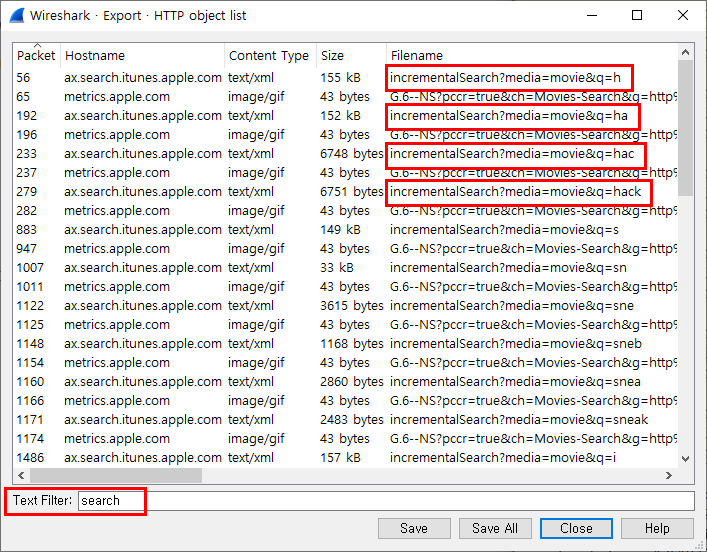Click filename ending in q=ha
The height and width of the screenshot is (552, 707).
pyautogui.click(x=509, y=115)
